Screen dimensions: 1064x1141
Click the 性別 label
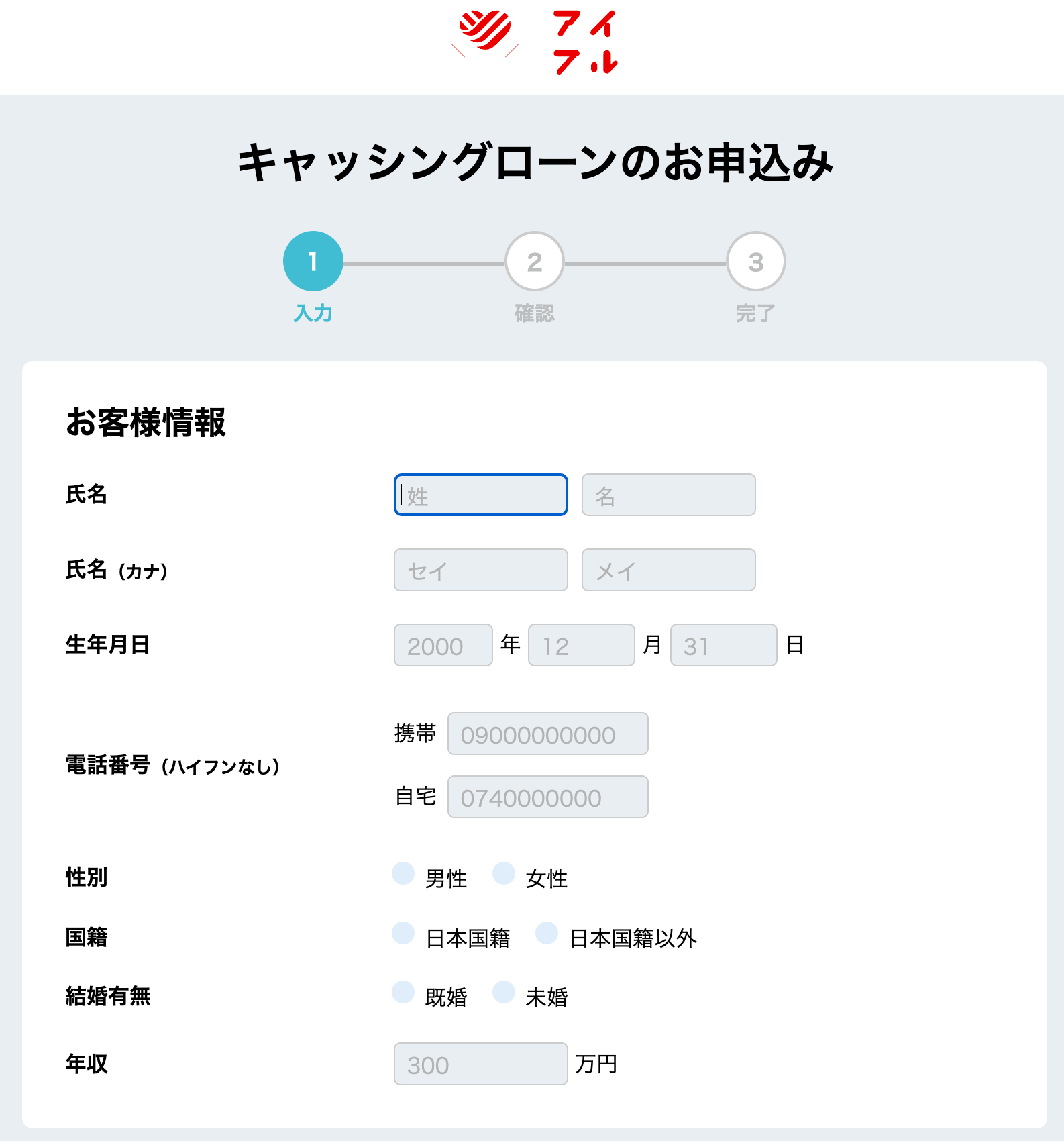point(87,877)
